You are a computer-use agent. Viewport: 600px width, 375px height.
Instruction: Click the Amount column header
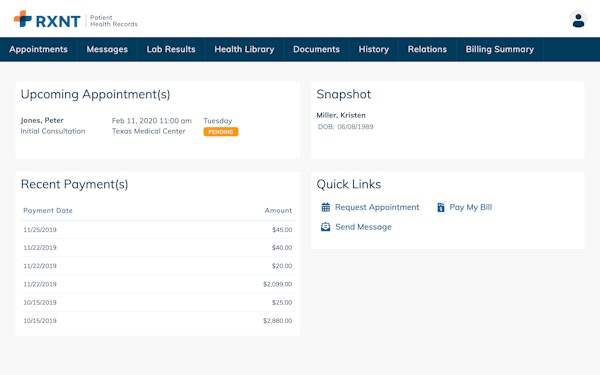(x=278, y=210)
